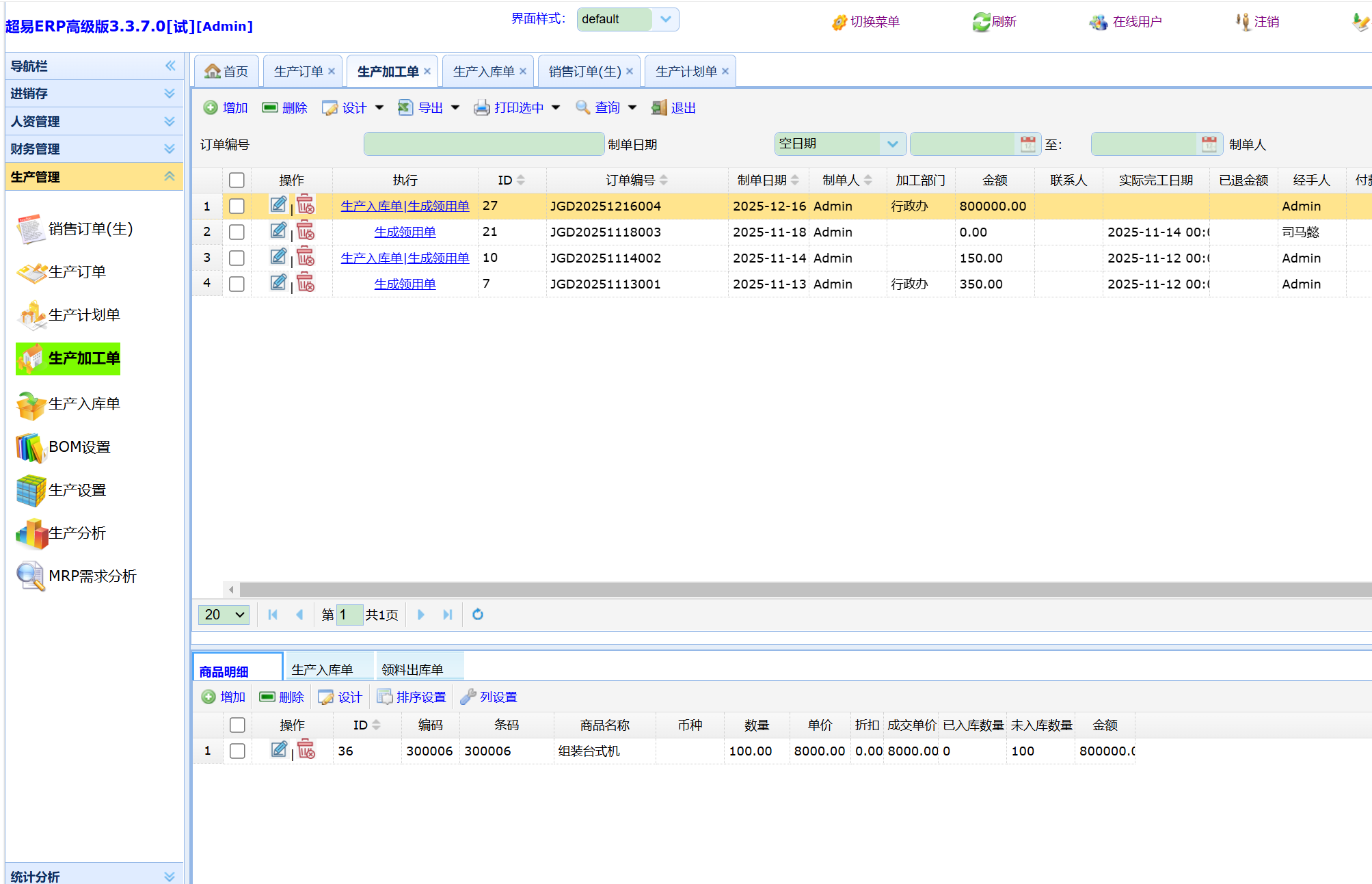The width and height of the screenshot is (1372, 884).
Task: Click the delete trash icon for row 2
Action: tap(306, 232)
